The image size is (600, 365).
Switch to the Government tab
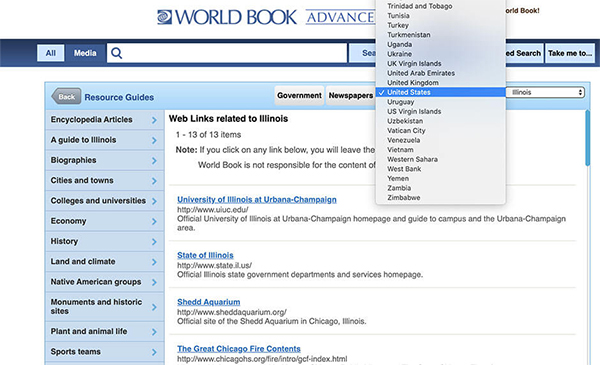[x=299, y=95]
